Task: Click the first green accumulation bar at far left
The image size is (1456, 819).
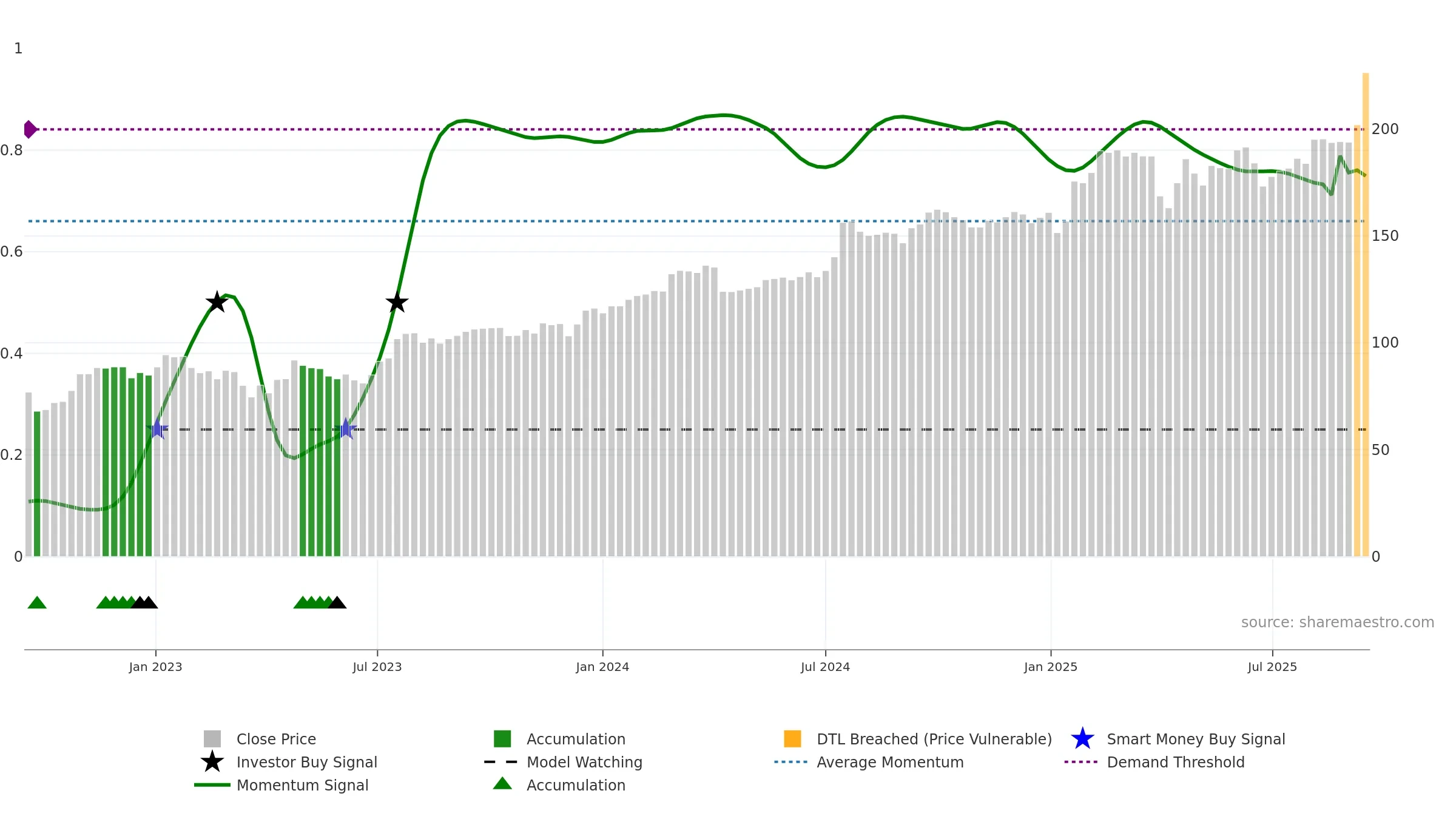Action: (37, 484)
